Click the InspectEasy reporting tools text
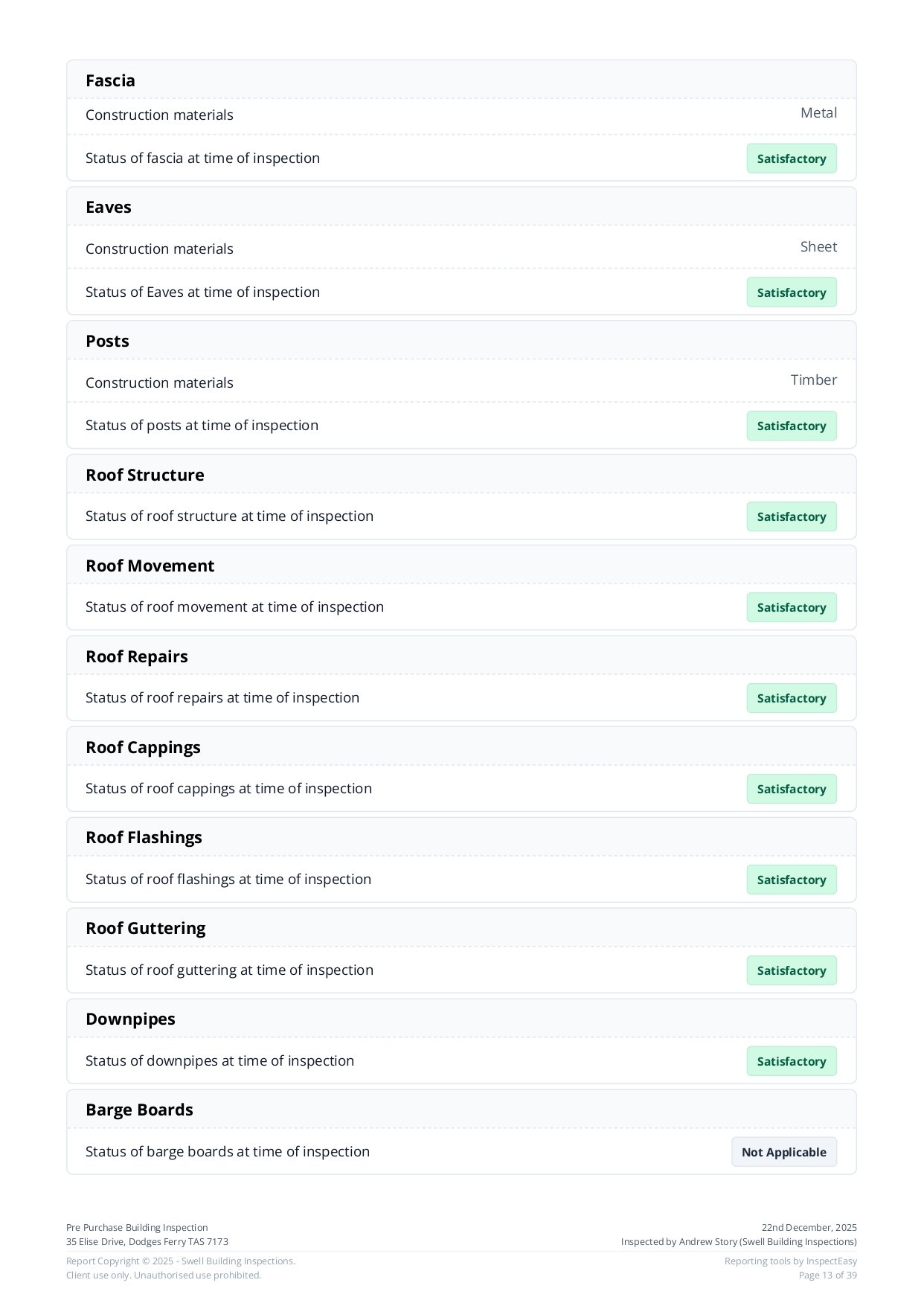Image resolution: width=924 pixels, height=1306 pixels. (x=790, y=1261)
